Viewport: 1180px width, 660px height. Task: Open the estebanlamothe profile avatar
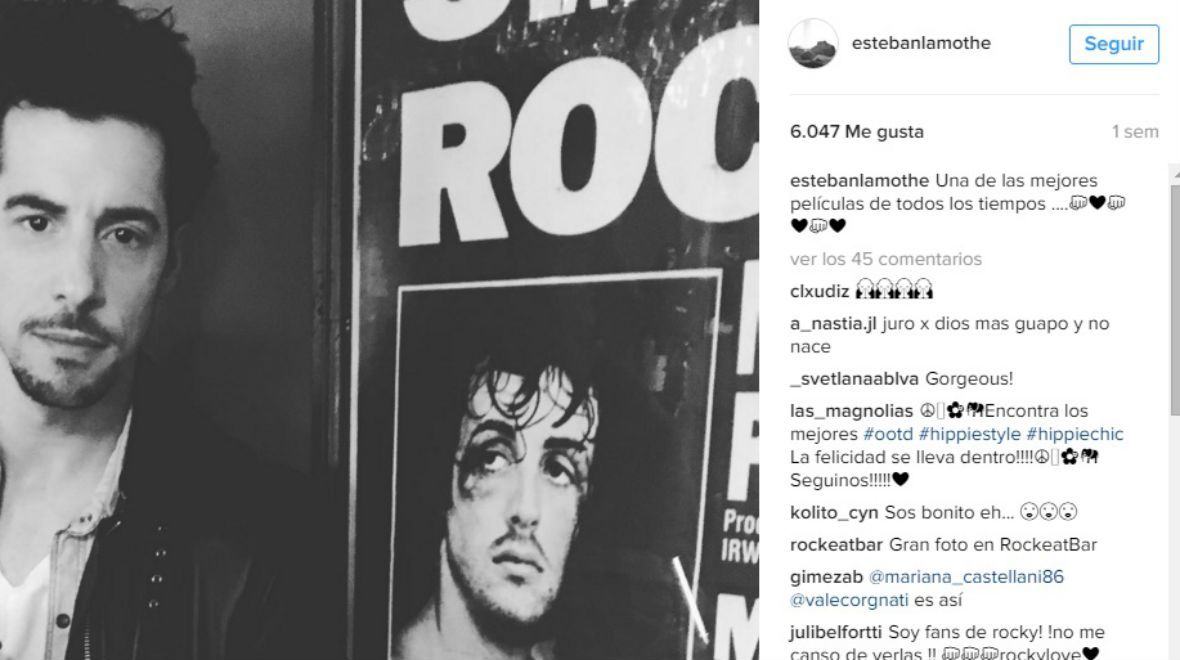coord(813,44)
